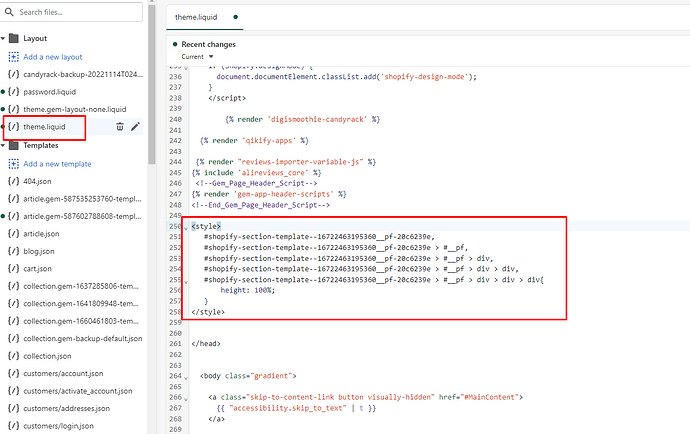The height and width of the screenshot is (434, 690).
Task: Open customers/login.json file
Action: click(59, 426)
